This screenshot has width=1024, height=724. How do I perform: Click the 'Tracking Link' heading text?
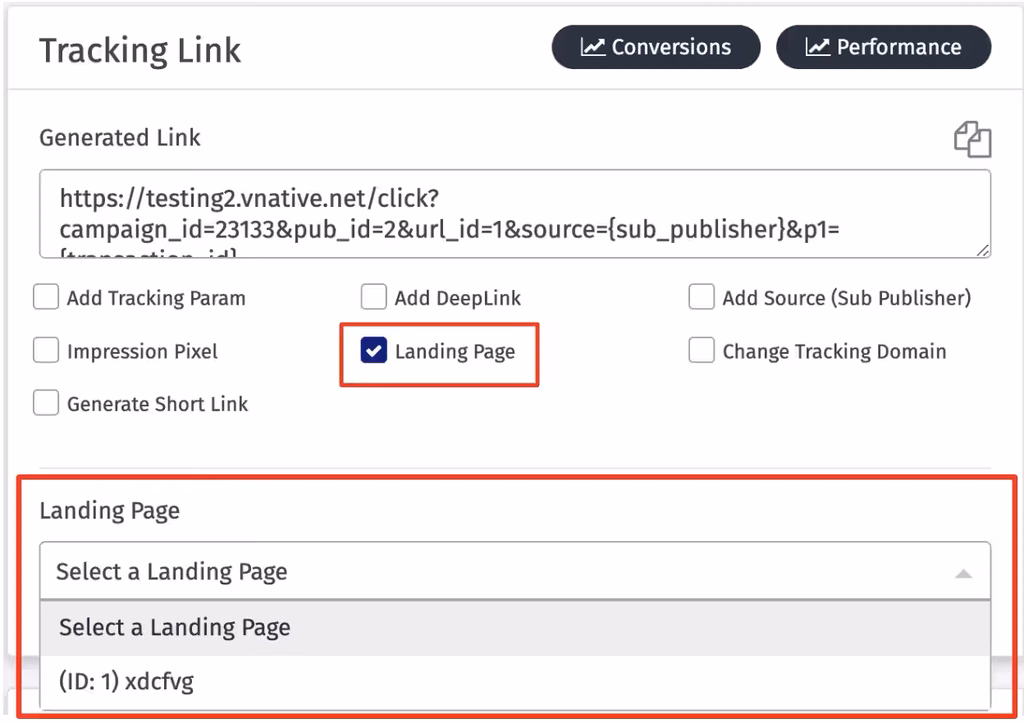tap(140, 50)
